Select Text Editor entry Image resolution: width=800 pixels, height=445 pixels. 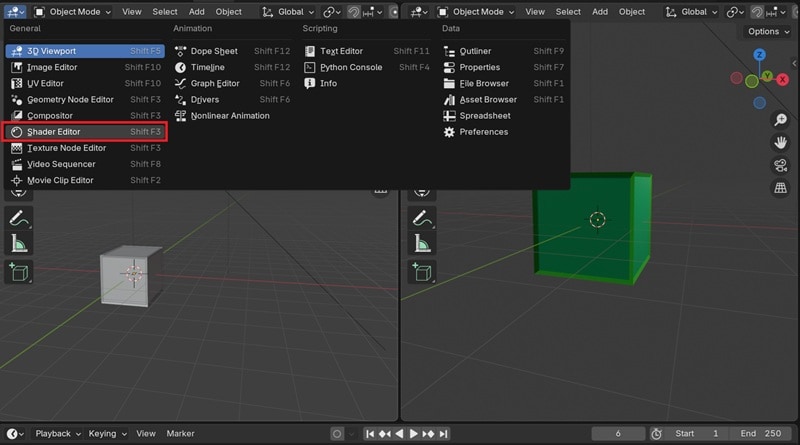click(366, 51)
